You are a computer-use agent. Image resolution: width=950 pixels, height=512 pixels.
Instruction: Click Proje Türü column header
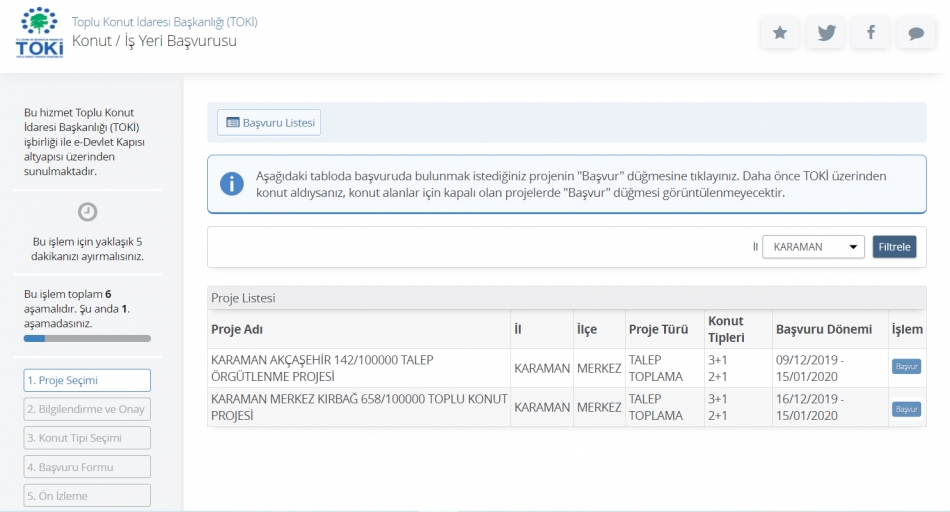[x=659, y=329]
